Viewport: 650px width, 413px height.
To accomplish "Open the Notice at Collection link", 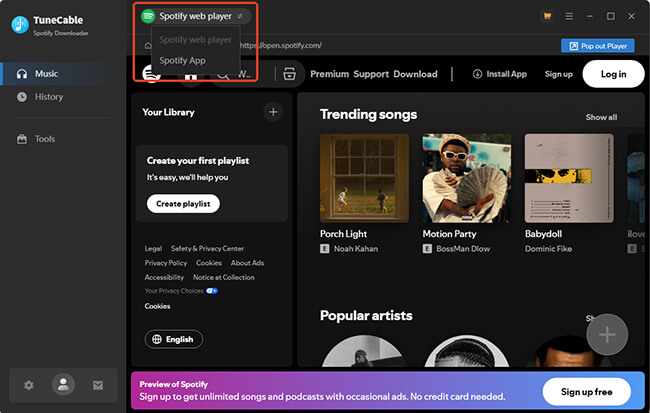I will tap(223, 277).
